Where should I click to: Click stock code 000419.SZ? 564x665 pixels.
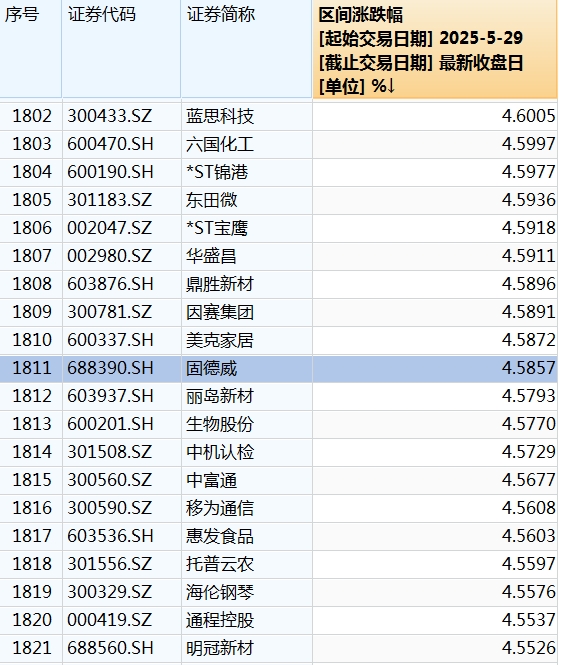point(109,620)
